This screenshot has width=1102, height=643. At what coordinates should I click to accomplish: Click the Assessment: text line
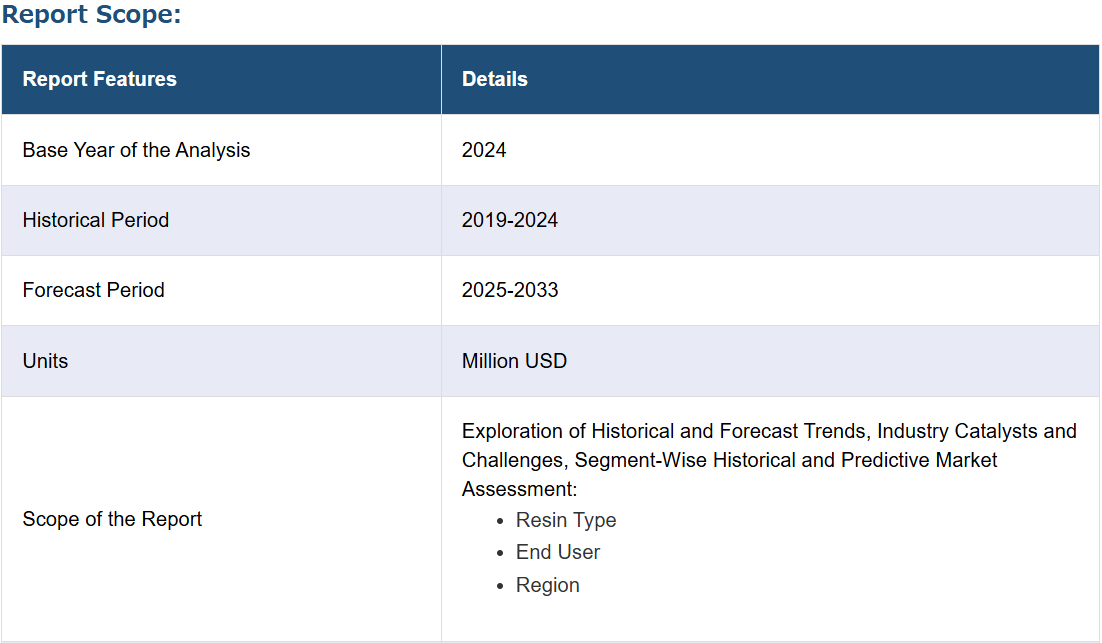pos(519,489)
